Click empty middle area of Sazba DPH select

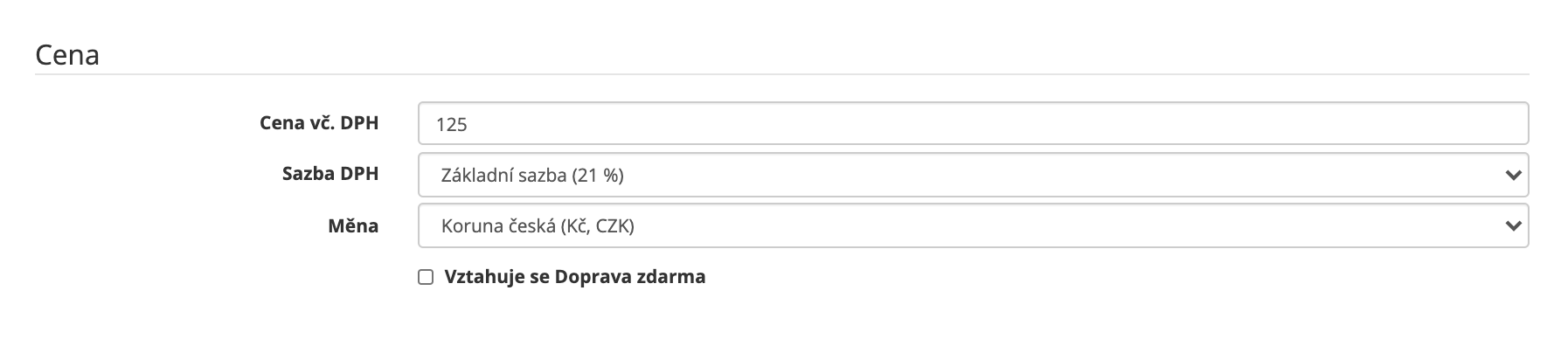click(1049, 175)
